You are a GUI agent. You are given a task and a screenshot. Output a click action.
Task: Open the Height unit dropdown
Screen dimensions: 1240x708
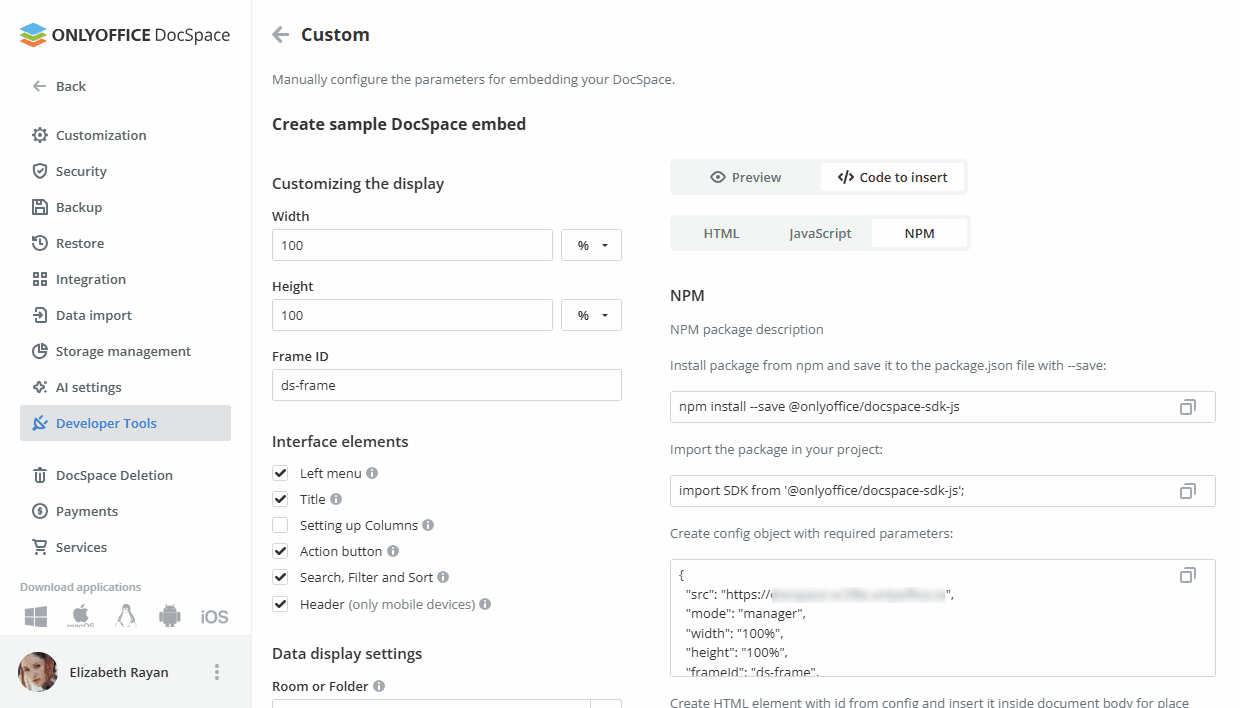coord(592,315)
